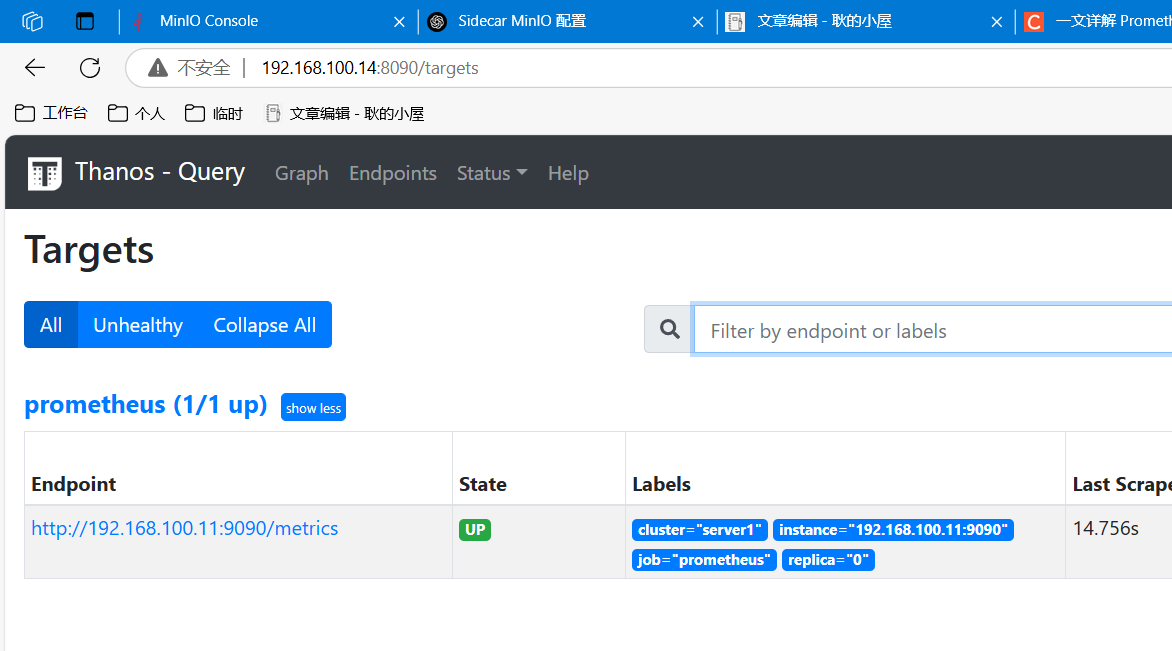The image size is (1172, 651).
Task: Click the prometheus (1/1 up) heading
Action: tap(146, 404)
